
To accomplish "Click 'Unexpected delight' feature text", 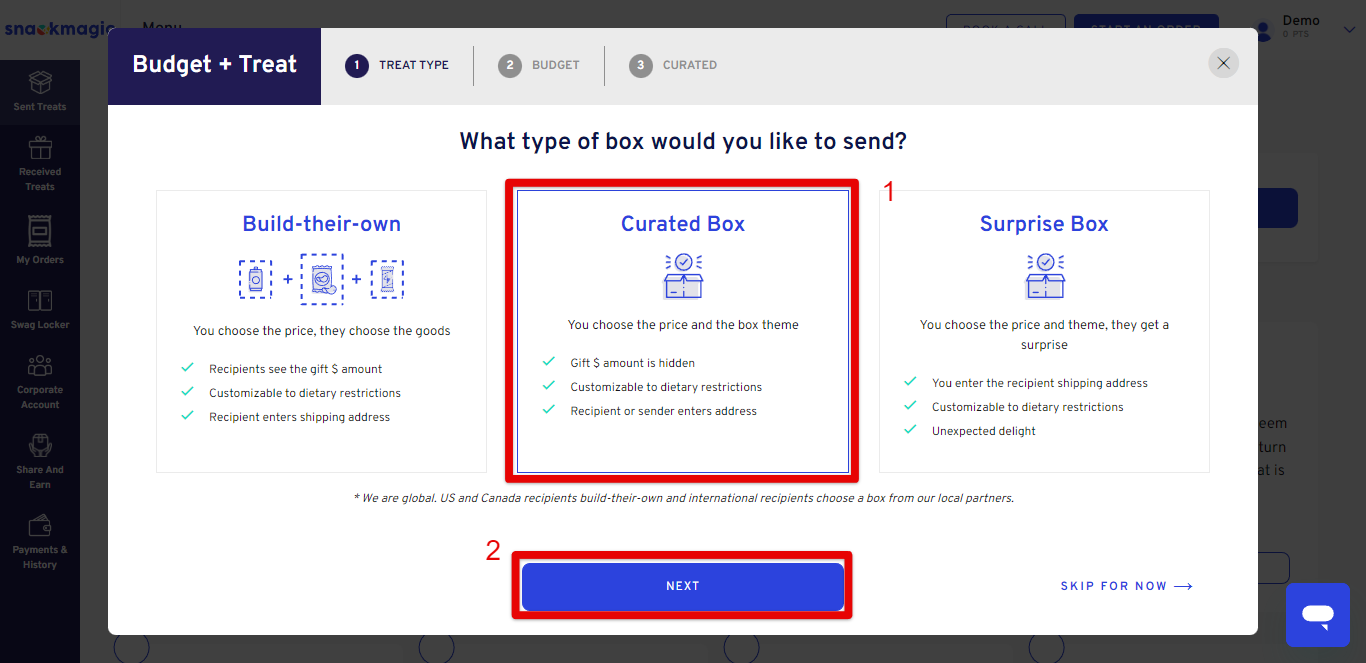I will pos(984,431).
